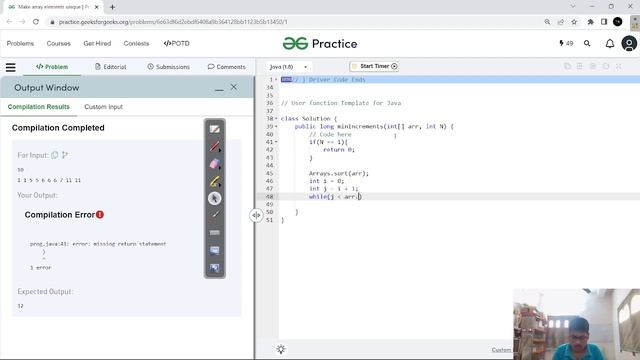Click the small stylus icon in annotation bar

coord(215,215)
